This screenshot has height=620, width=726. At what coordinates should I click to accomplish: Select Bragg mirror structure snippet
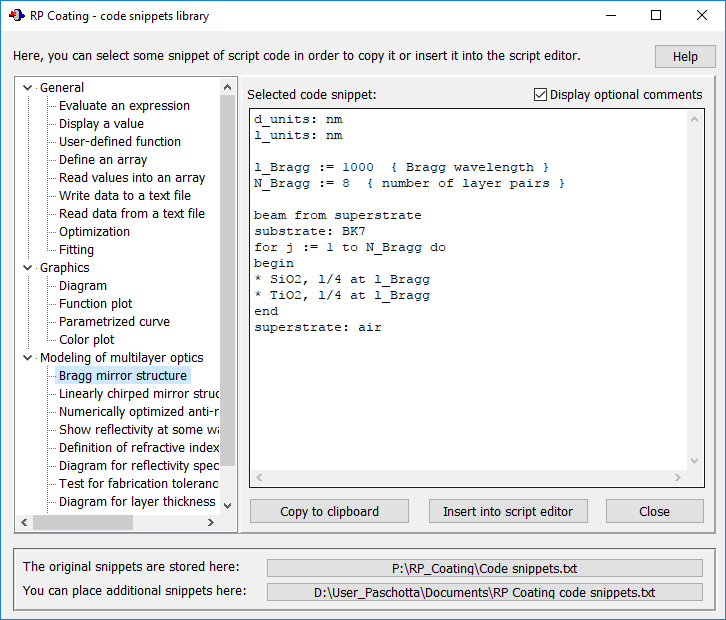point(123,376)
